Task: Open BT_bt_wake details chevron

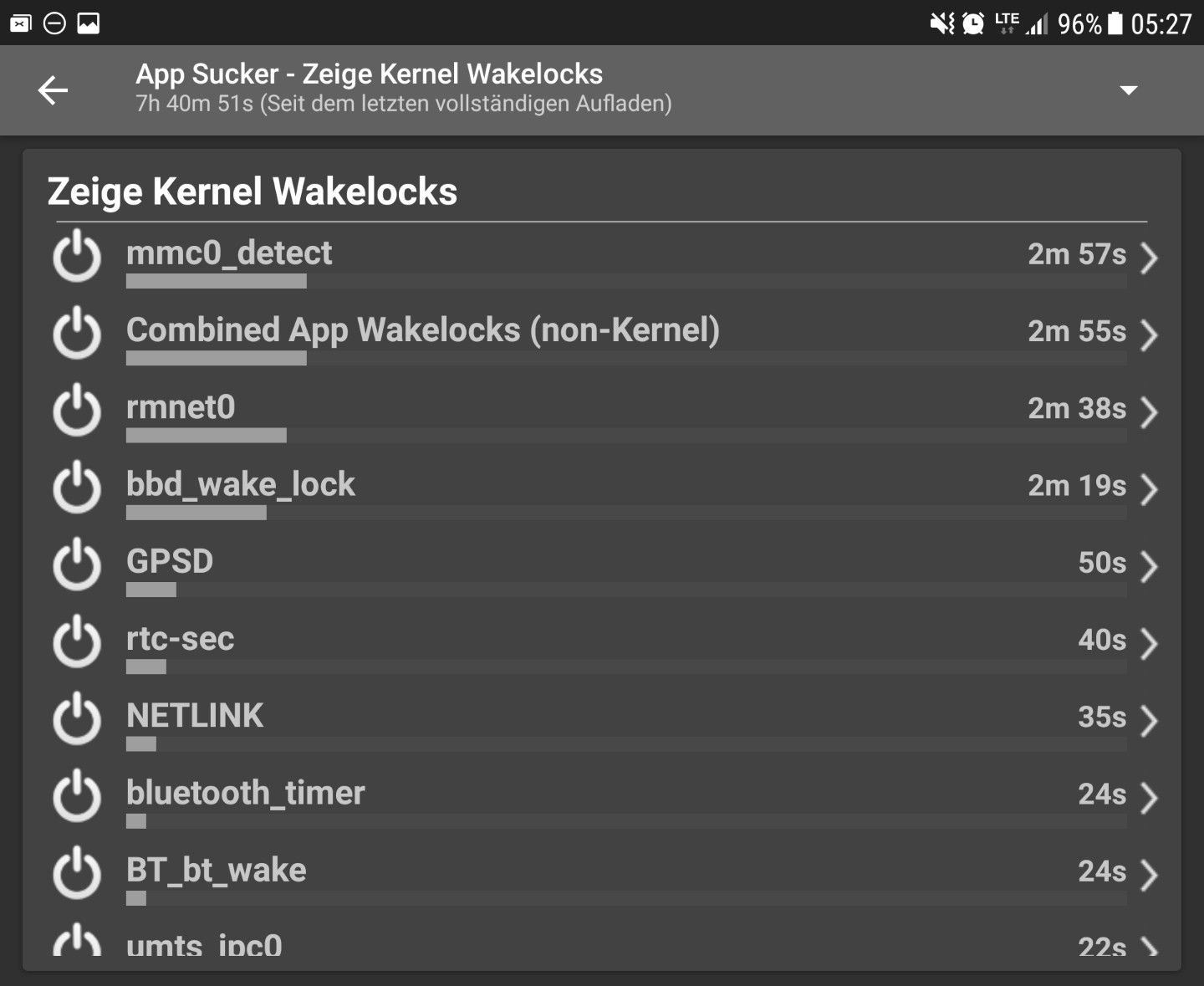Action: (1149, 875)
